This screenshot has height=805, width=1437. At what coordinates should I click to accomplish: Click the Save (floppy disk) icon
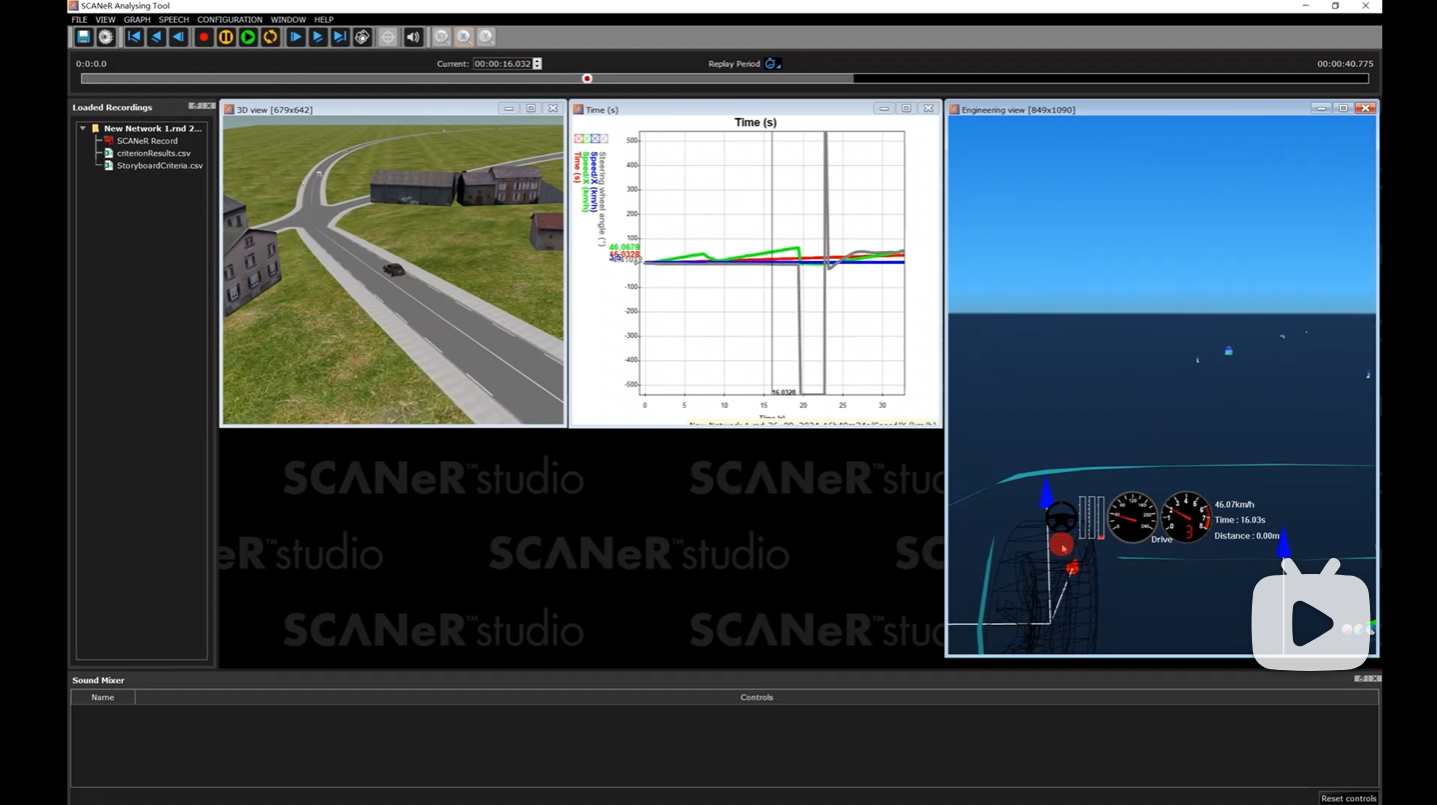point(84,37)
